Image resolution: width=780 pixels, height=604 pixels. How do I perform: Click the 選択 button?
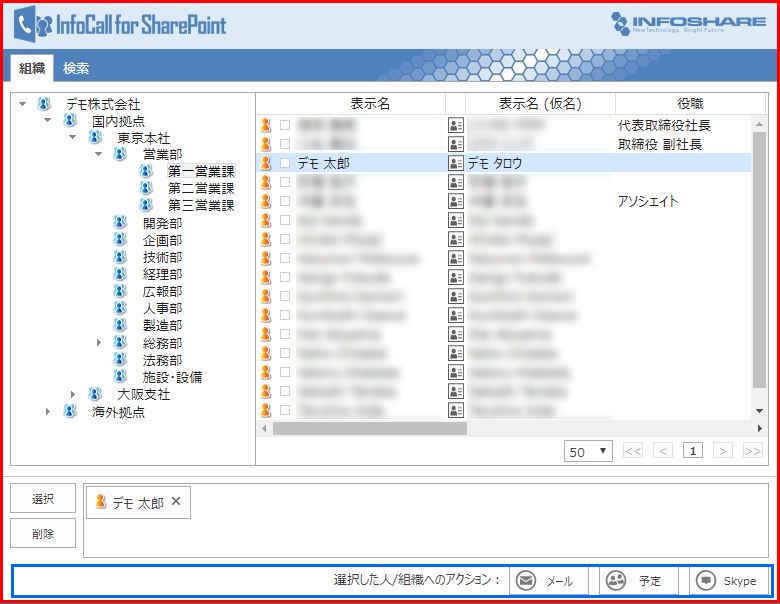pos(43,498)
